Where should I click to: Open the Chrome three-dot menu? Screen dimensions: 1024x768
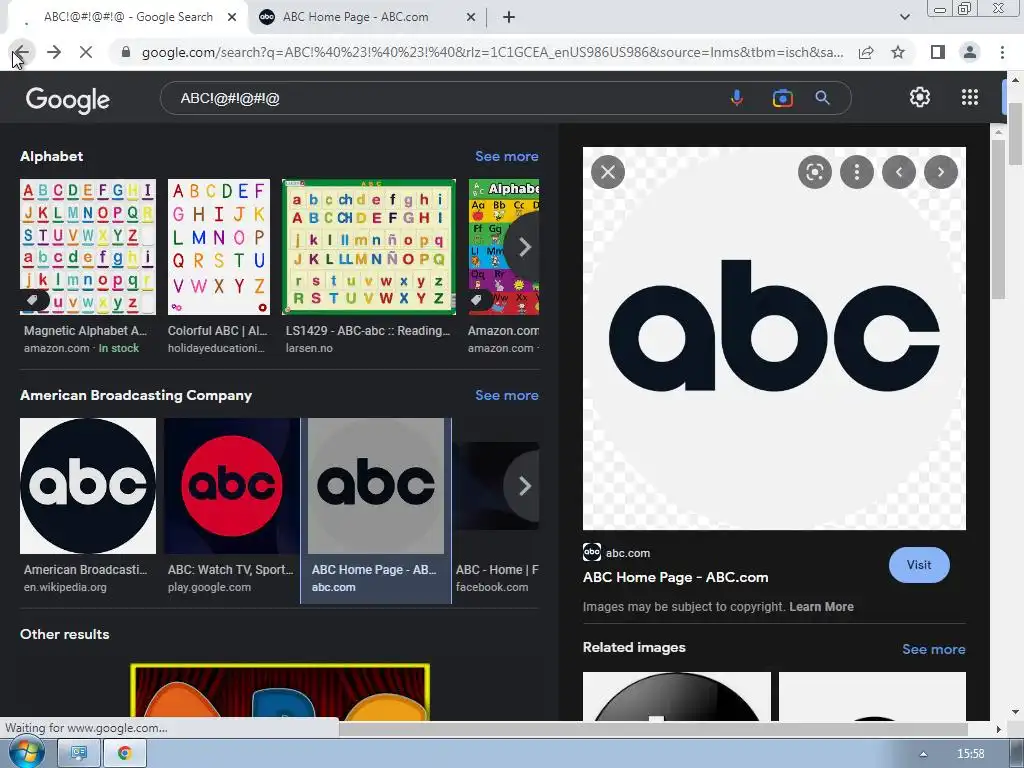1002,52
